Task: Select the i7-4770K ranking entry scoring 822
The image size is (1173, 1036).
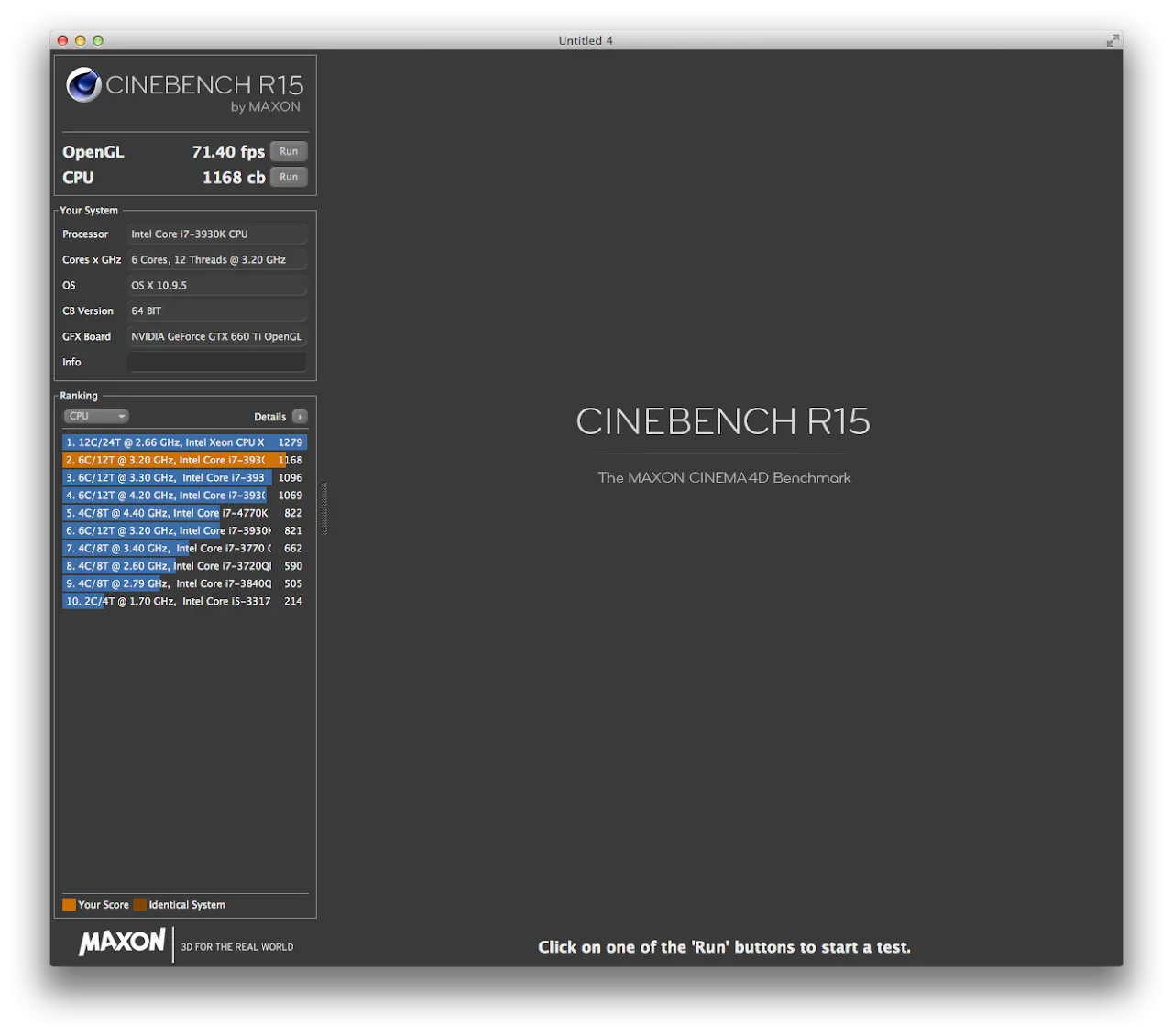Action: tap(183, 513)
